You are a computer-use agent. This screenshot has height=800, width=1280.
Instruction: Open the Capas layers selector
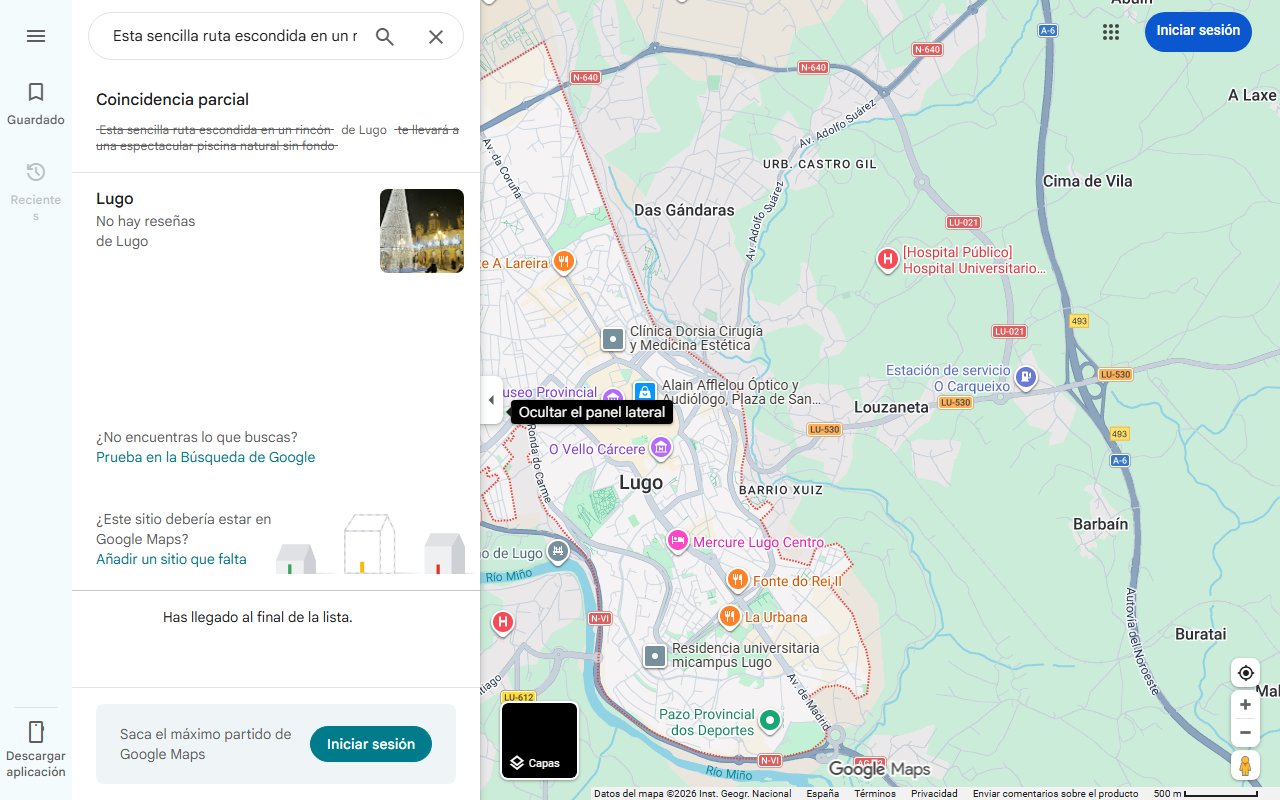[539, 741]
